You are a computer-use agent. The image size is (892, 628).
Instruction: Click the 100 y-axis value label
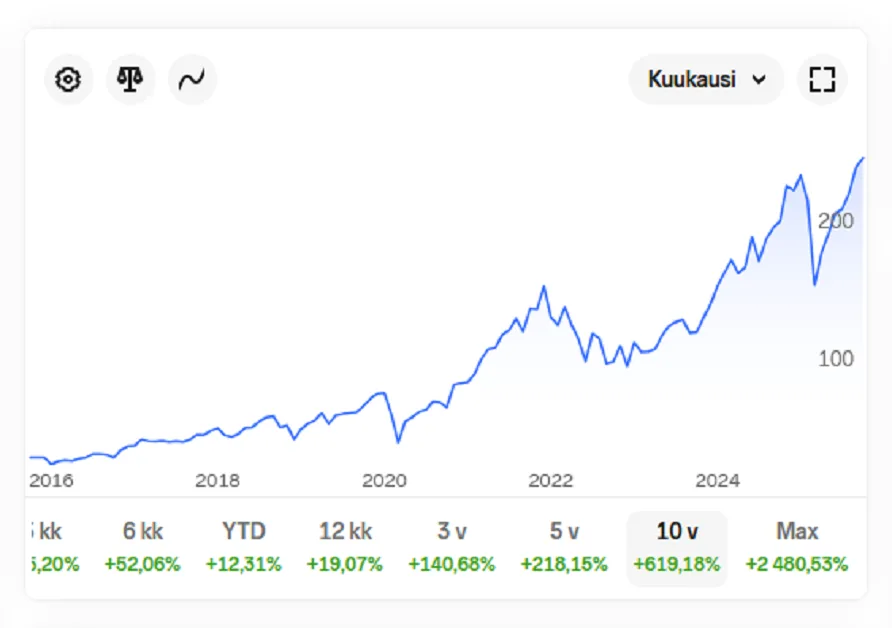pyautogui.click(x=835, y=359)
